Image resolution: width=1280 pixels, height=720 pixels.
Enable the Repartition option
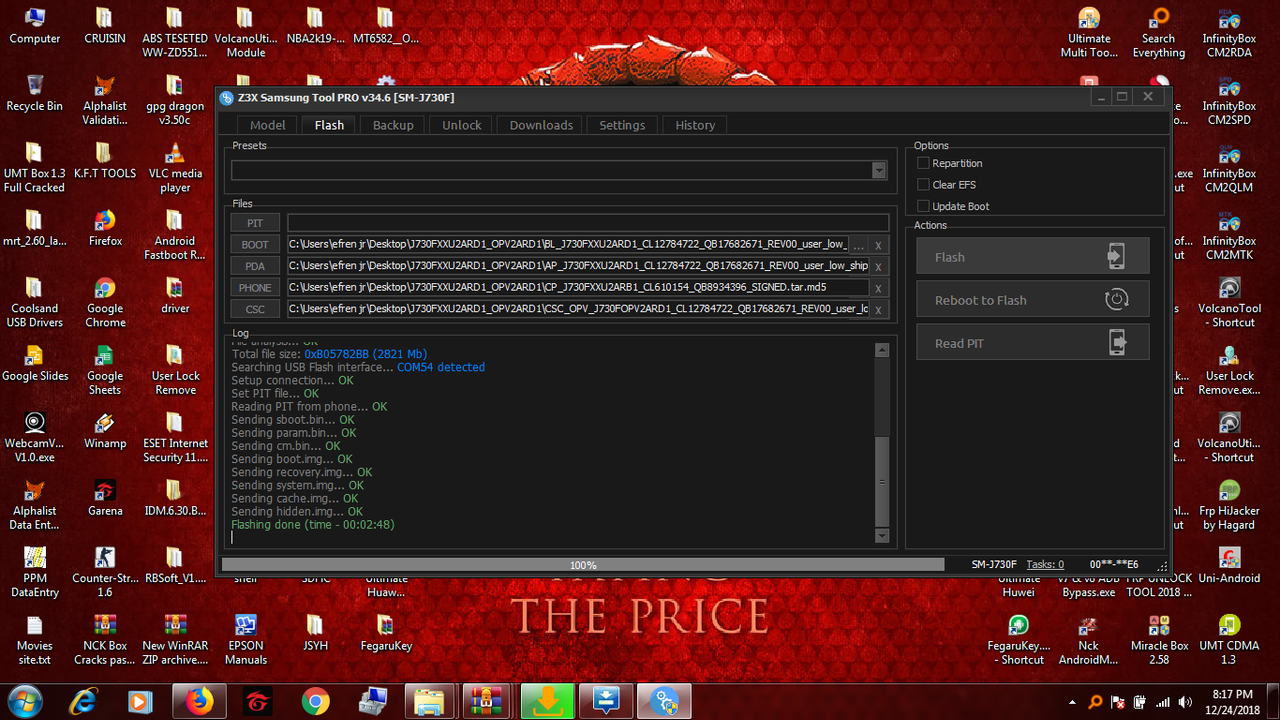tap(923, 163)
